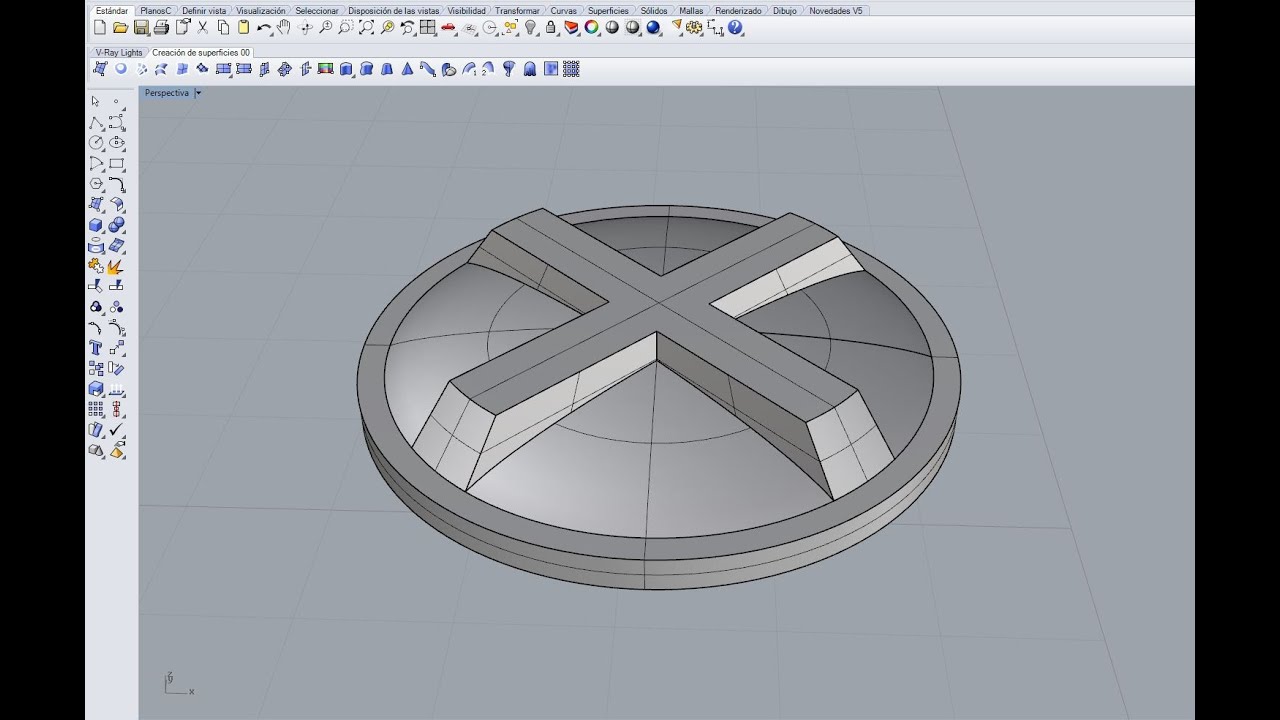Viewport: 1280px width, 720px height.
Task: Open Help question mark icon
Action: [734, 28]
